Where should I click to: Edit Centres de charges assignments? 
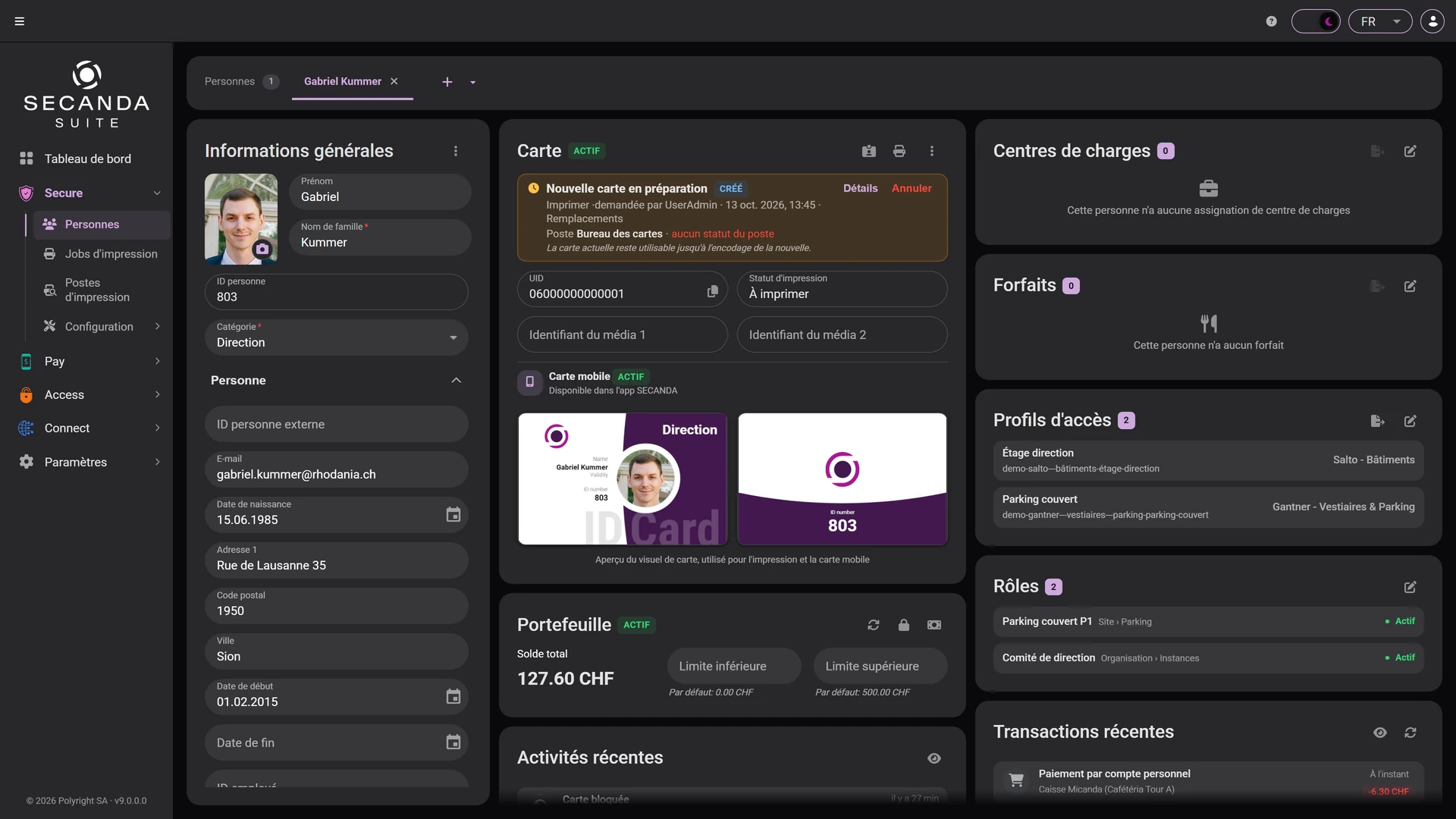tap(1410, 151)
